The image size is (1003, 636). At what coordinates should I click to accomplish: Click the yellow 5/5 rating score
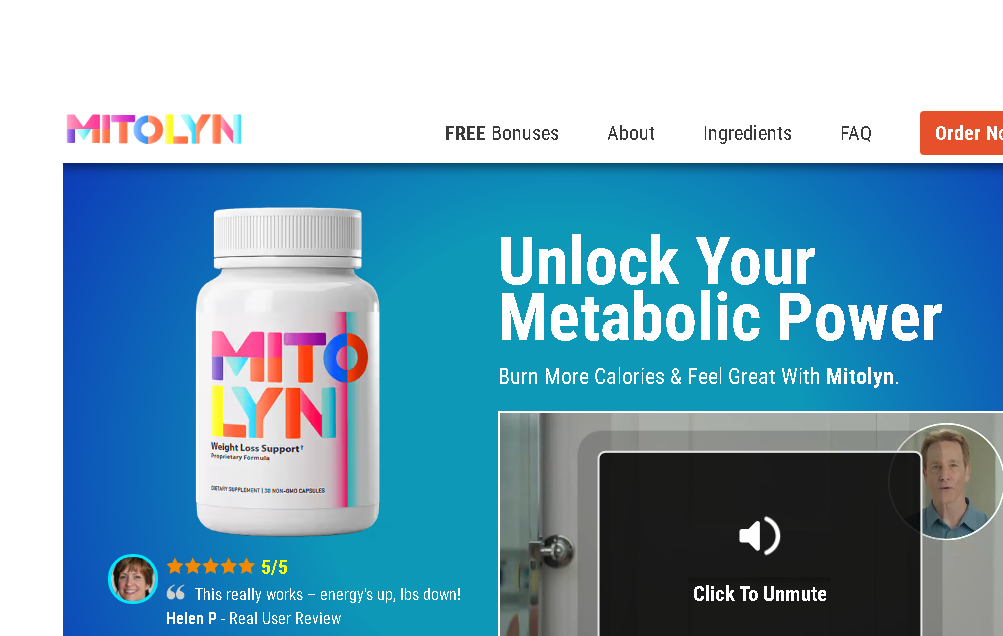tap(274, 567)
